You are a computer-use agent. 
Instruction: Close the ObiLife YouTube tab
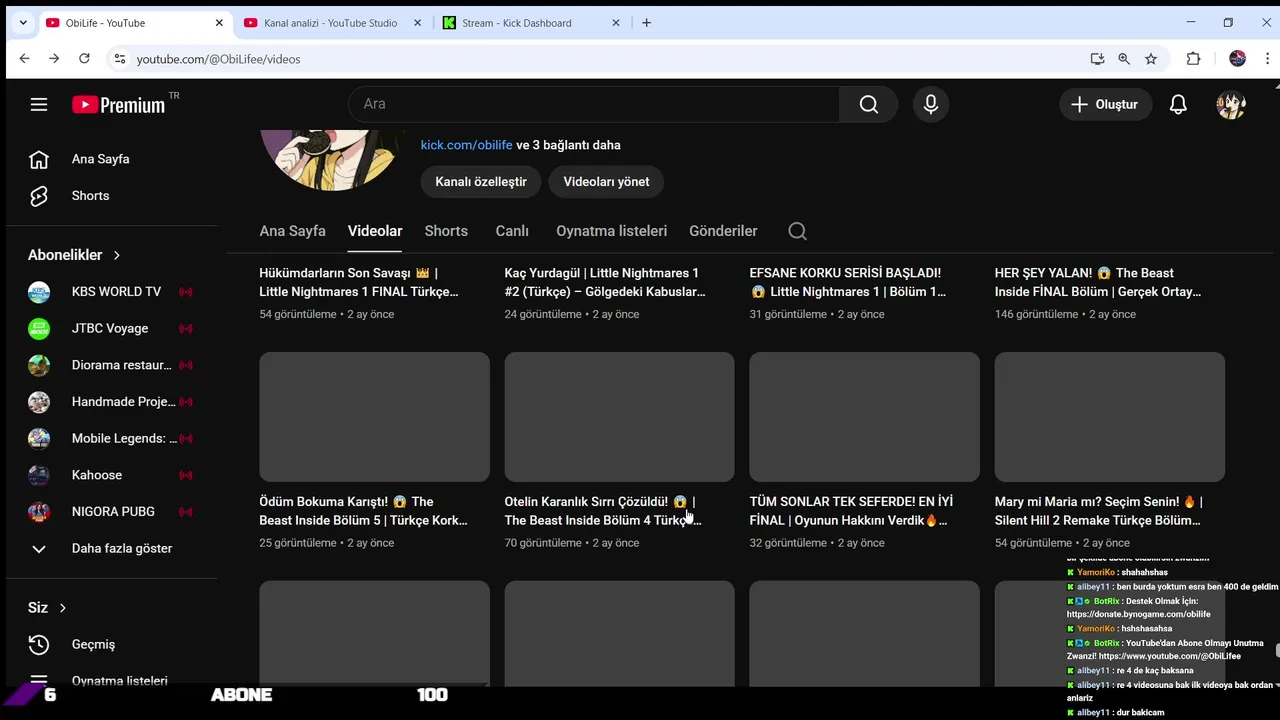[x=219, y=23]
